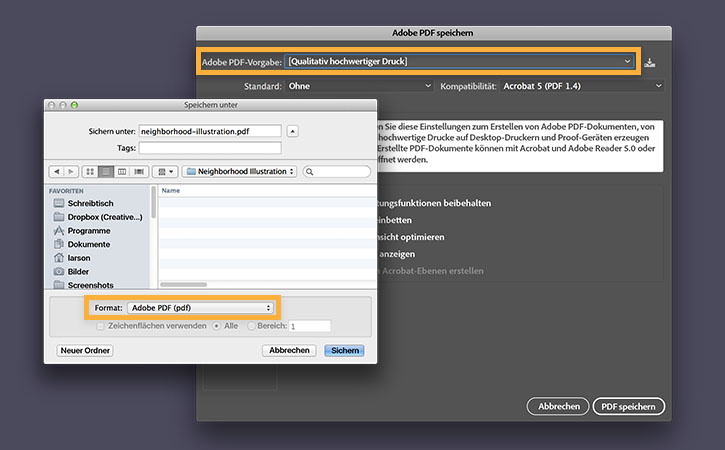Select the Bereich radio button
Screen dimensions: 725x450
252,326
